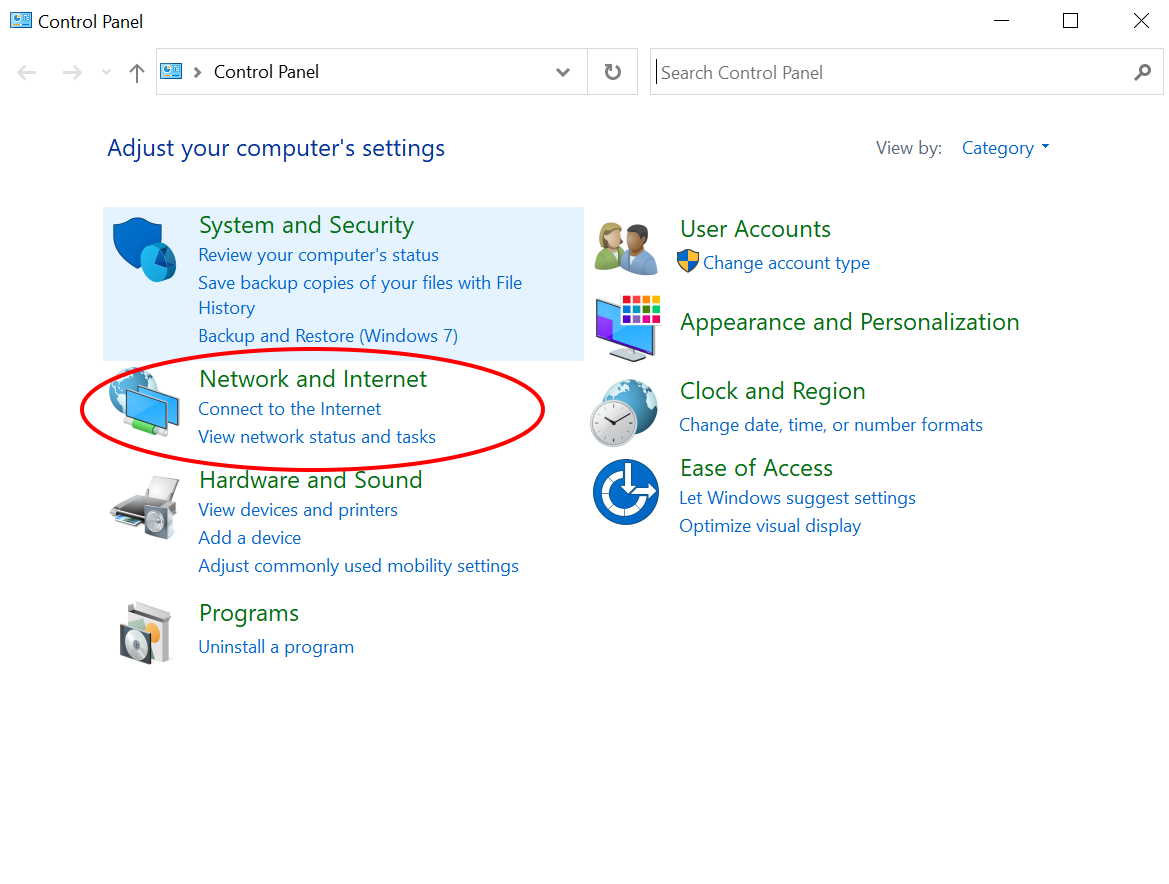This screenshot has height=884, width=1169.
Task: Open the address bar history dropdown
Action: 563,73
